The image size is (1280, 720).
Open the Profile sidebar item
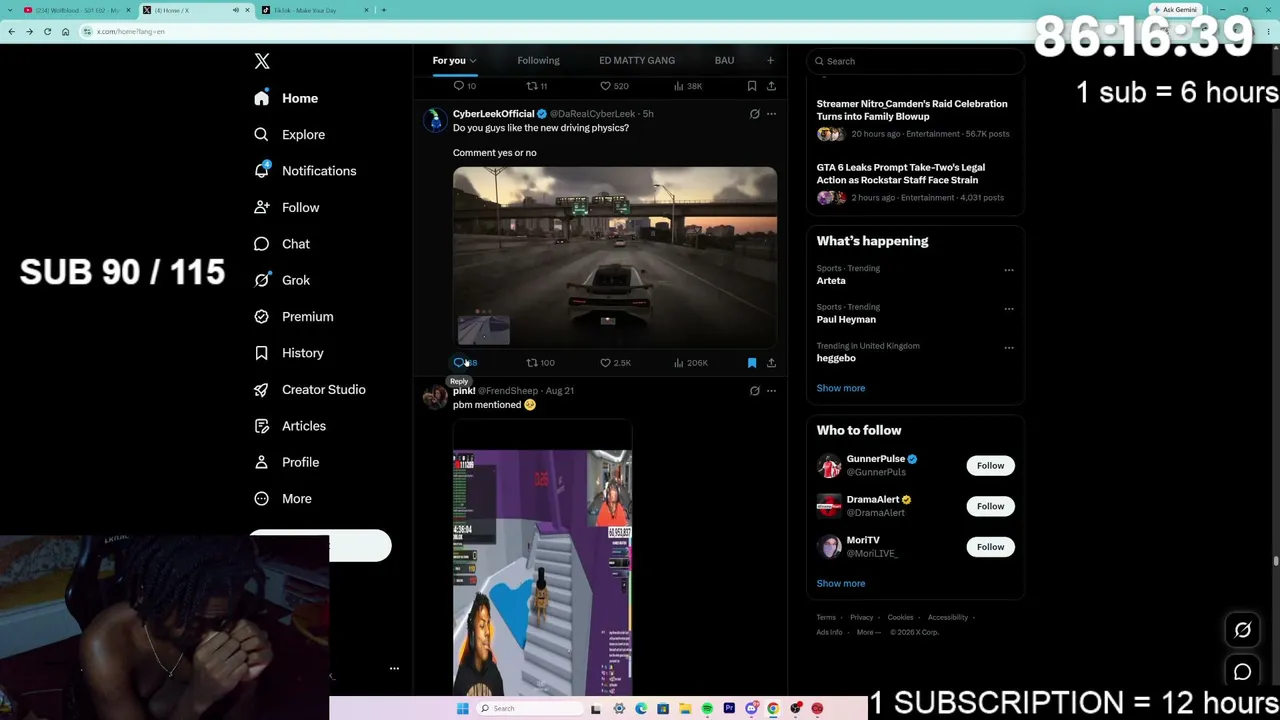pyautogui.click(x=287, y=463)
